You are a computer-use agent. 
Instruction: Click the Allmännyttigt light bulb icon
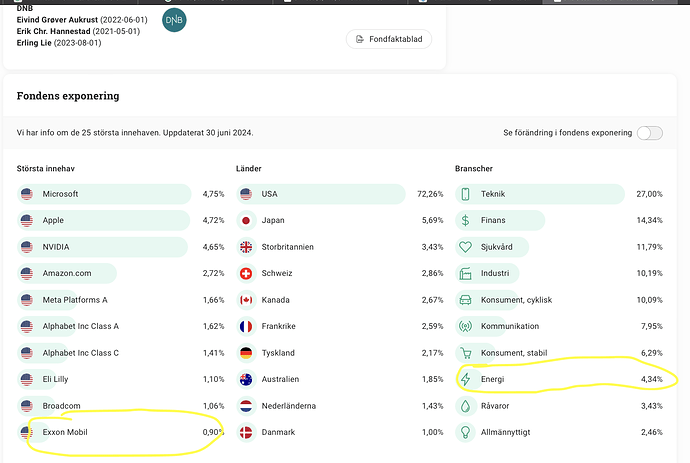click(x=465, y=432)
